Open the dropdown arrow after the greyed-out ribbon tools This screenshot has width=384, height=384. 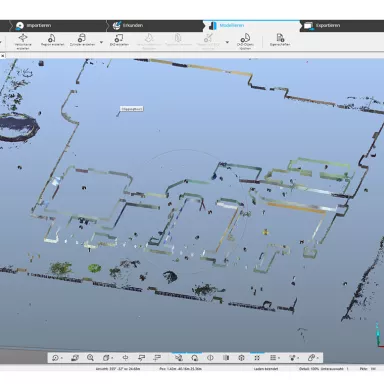point(227,42)
